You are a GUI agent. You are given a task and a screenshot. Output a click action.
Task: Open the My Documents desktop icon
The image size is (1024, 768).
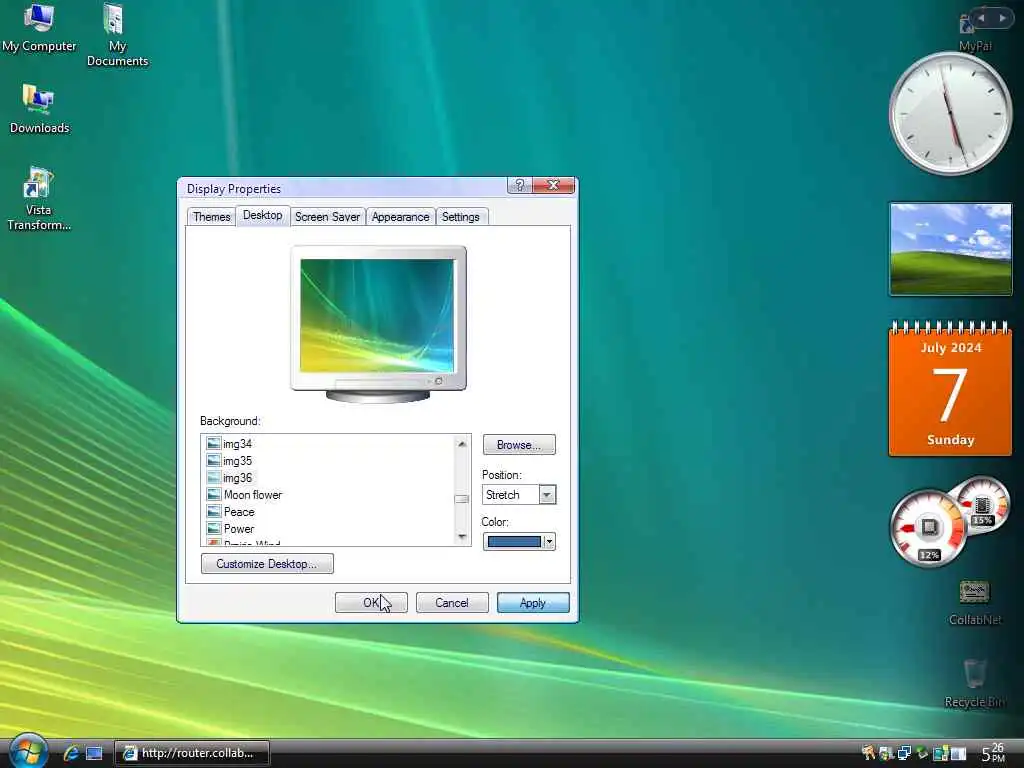coord(117,35)
